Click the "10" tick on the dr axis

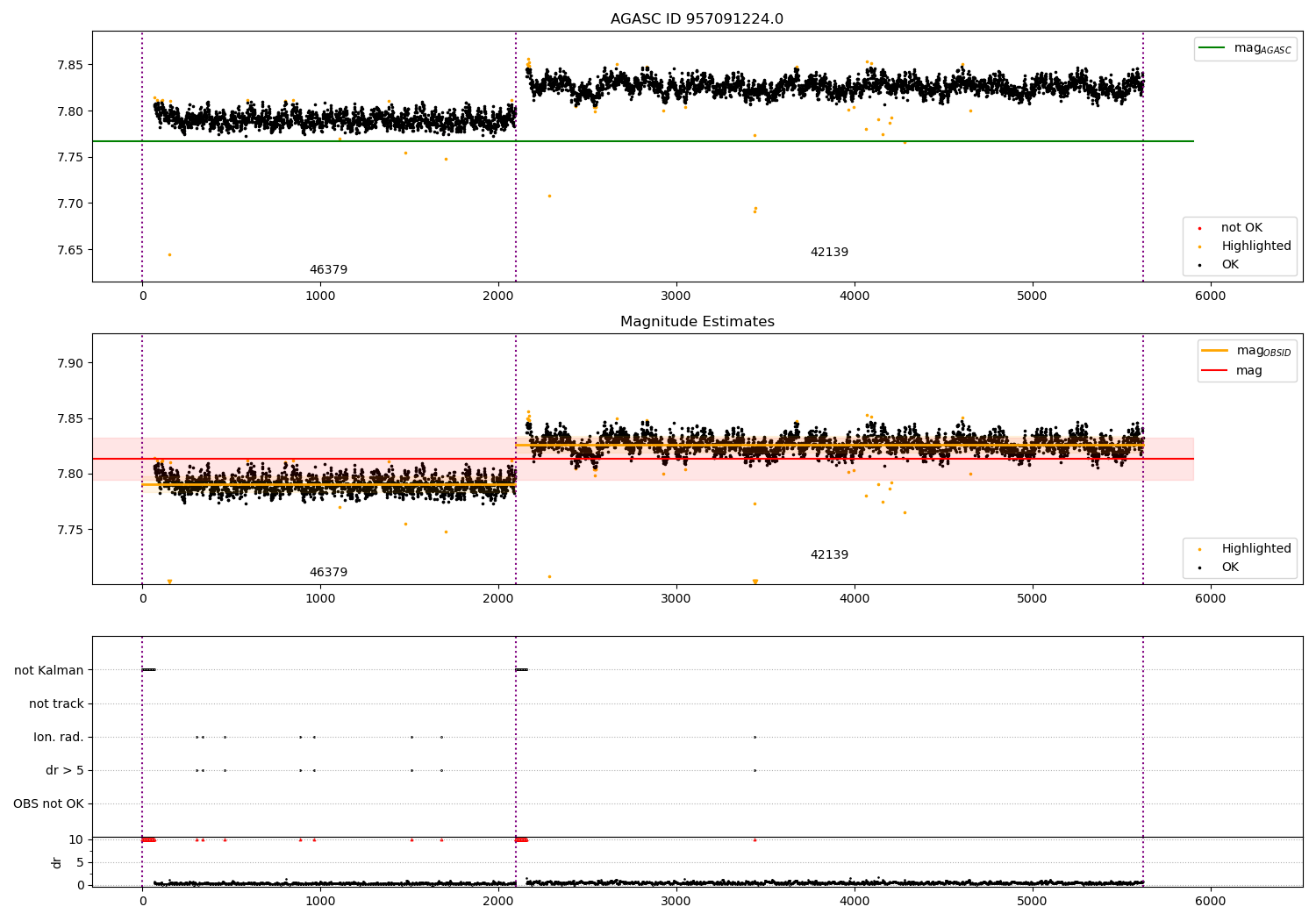[76, 839]
